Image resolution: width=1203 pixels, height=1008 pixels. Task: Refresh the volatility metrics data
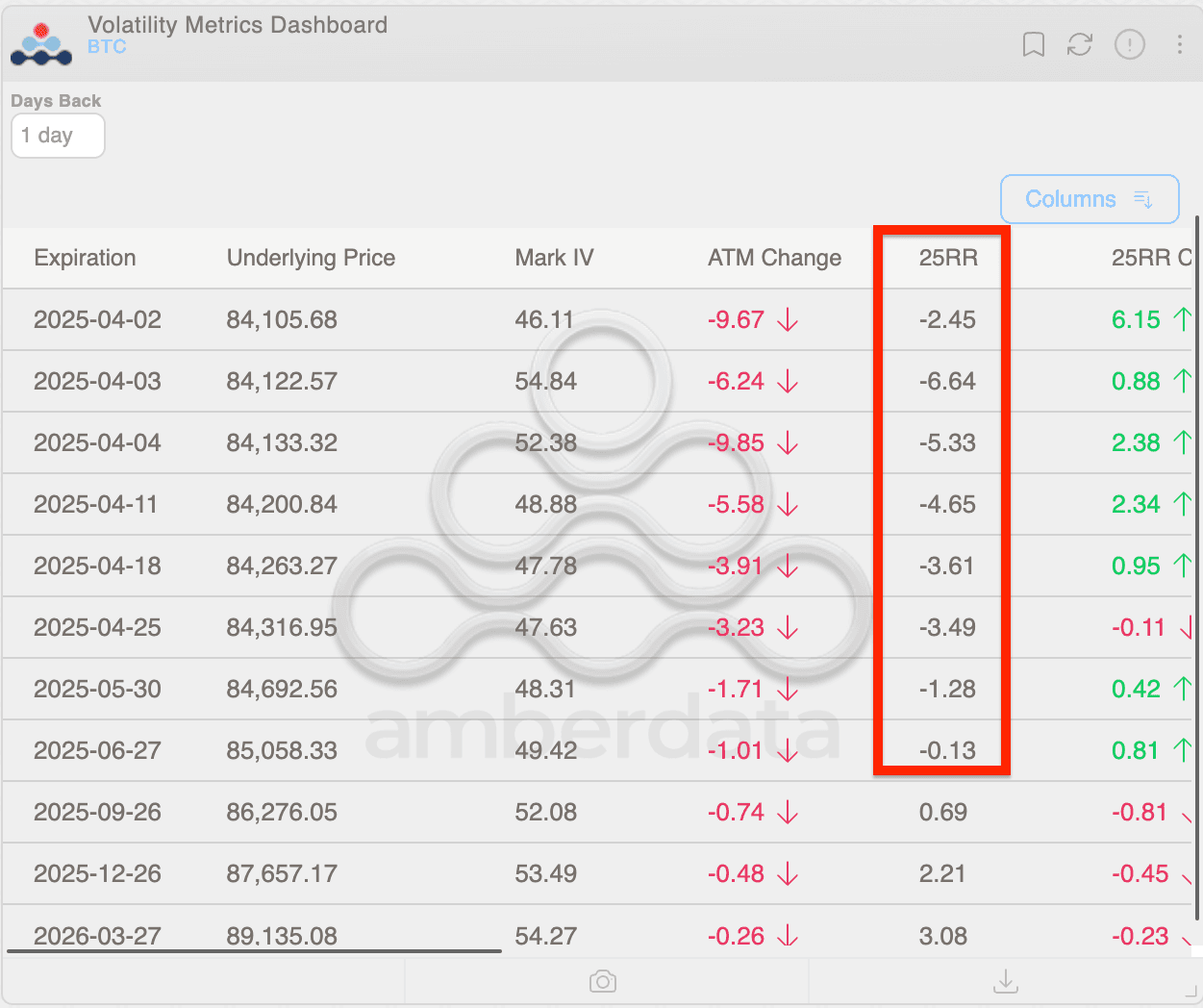pyautogui.click(x=1079, y=44)
